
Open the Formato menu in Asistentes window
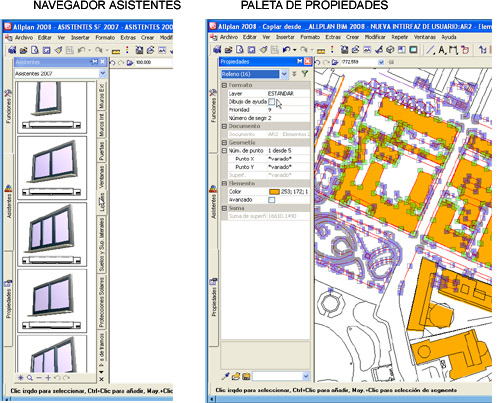105,38
